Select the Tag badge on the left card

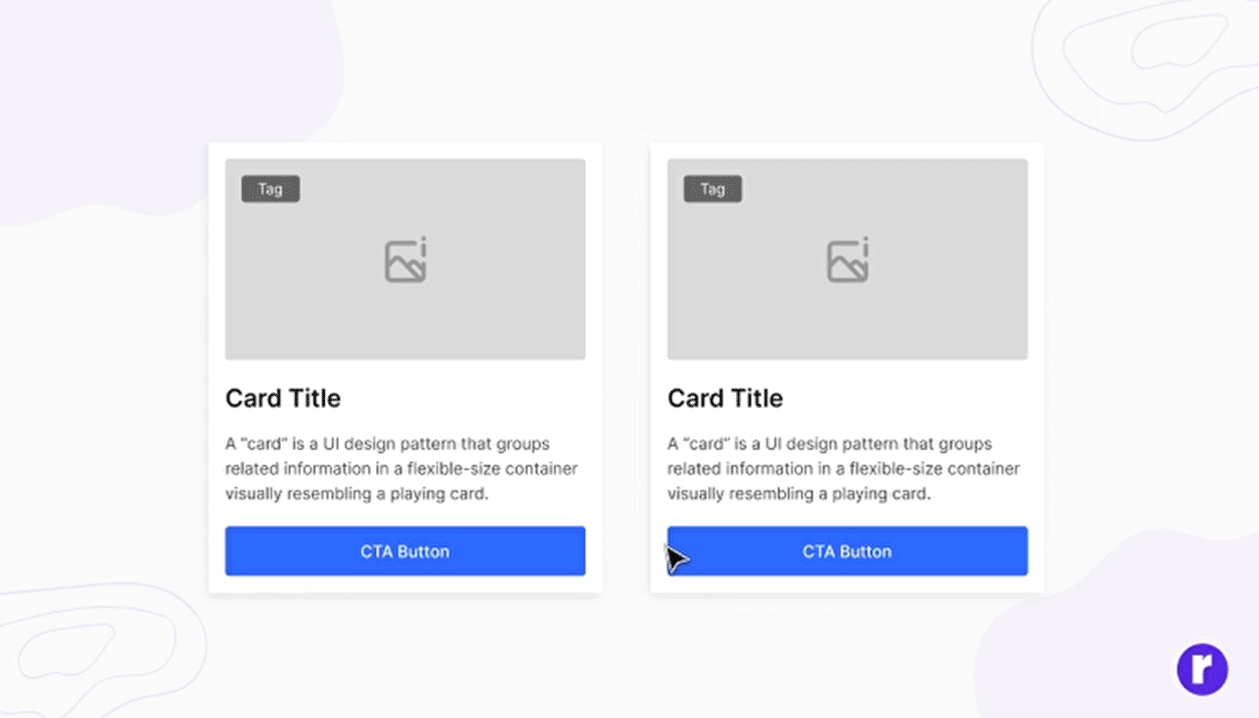[270, 189]
